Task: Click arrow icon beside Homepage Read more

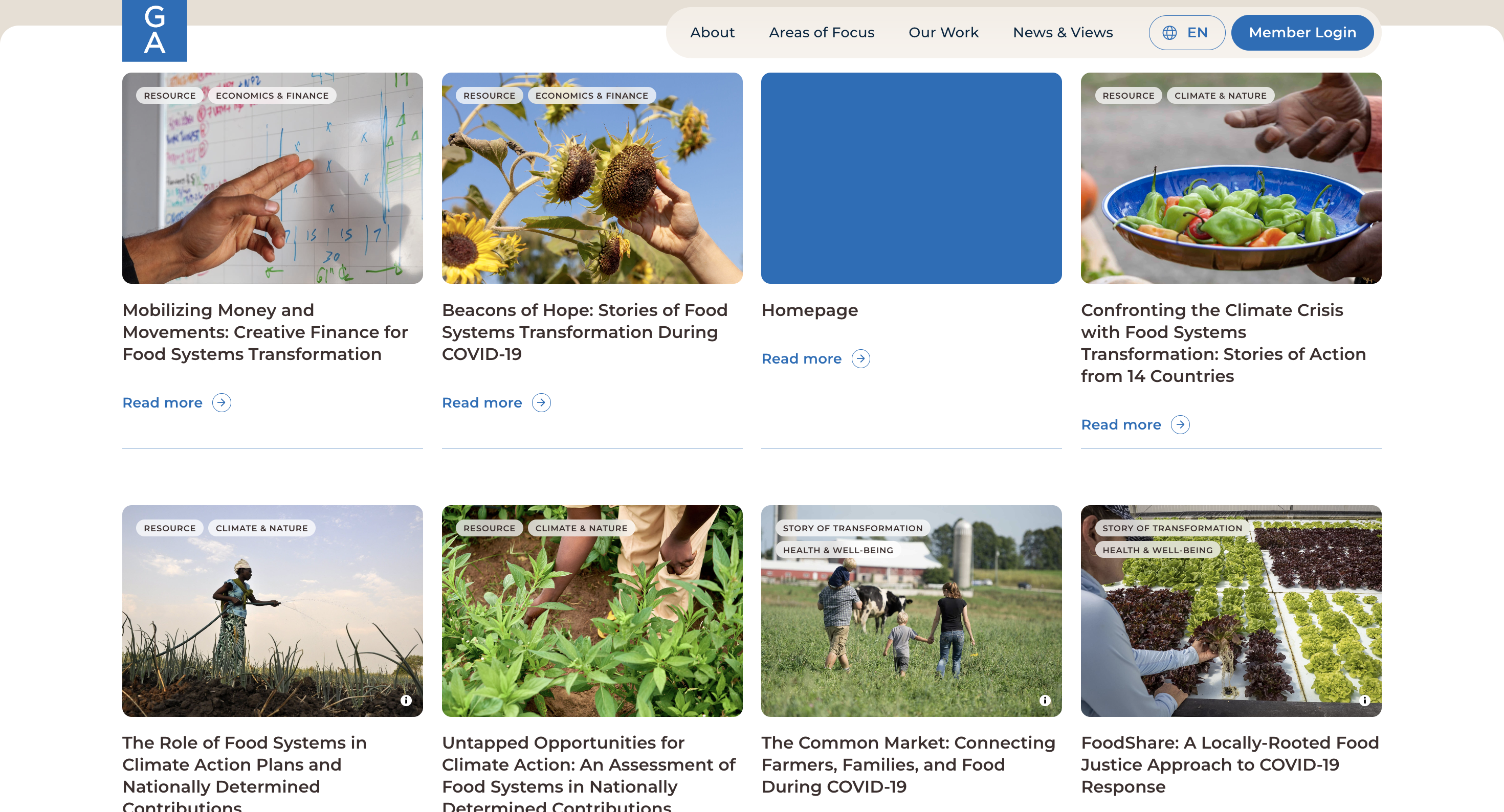Action: click(860, 358)
